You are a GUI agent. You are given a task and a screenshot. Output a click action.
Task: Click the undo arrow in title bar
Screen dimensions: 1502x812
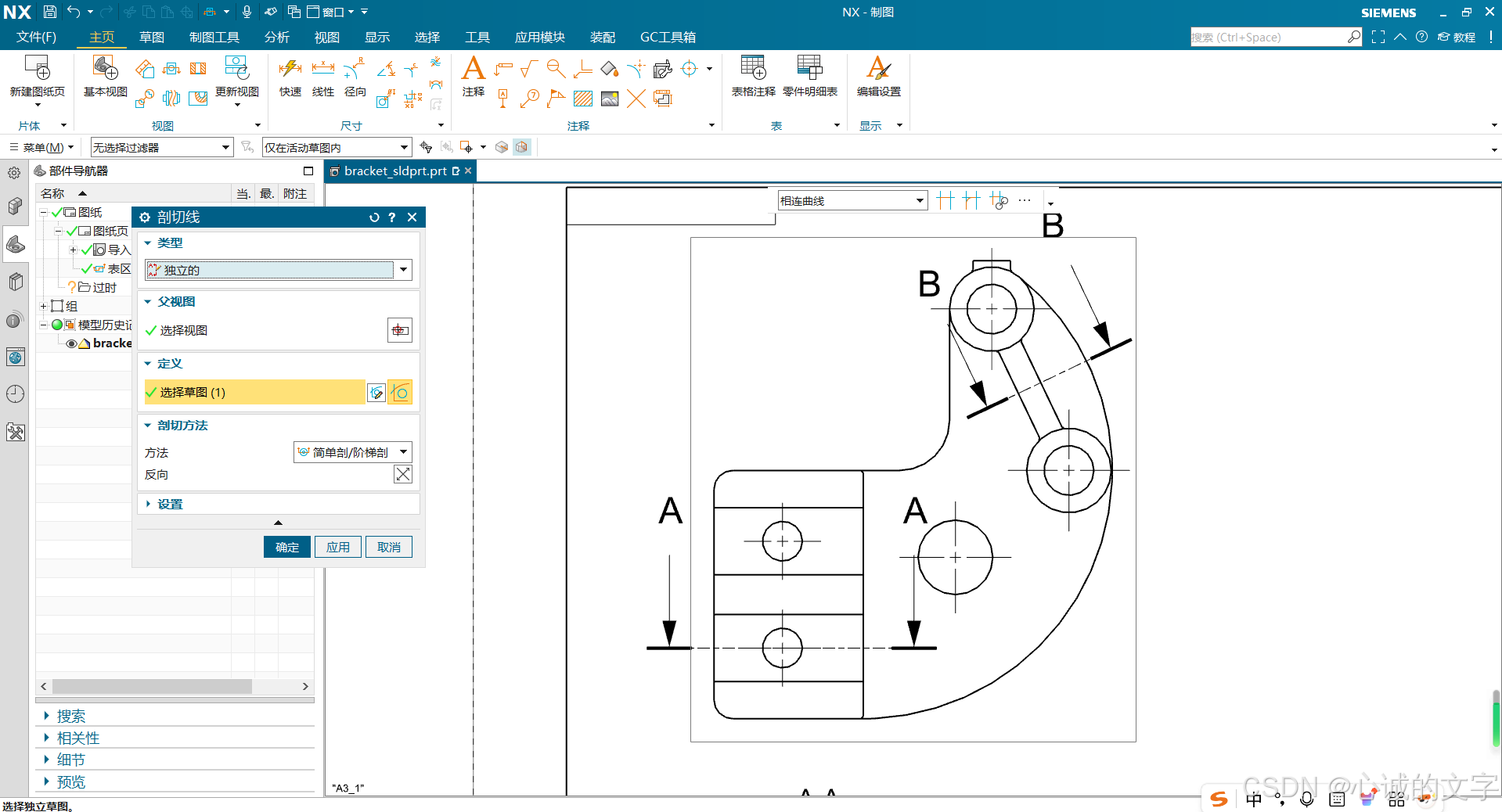pos(74,12)
